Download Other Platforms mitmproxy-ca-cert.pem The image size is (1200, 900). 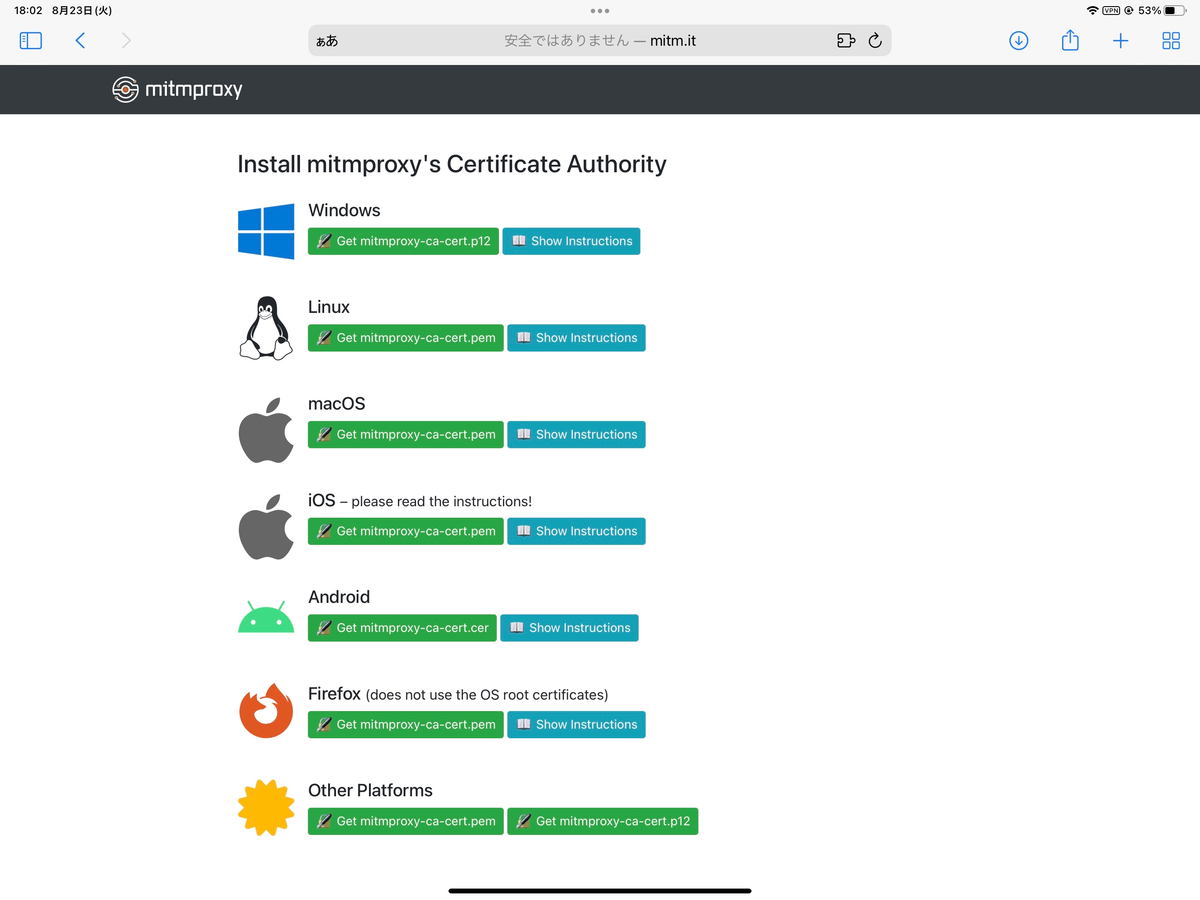(x=406, y=822)
